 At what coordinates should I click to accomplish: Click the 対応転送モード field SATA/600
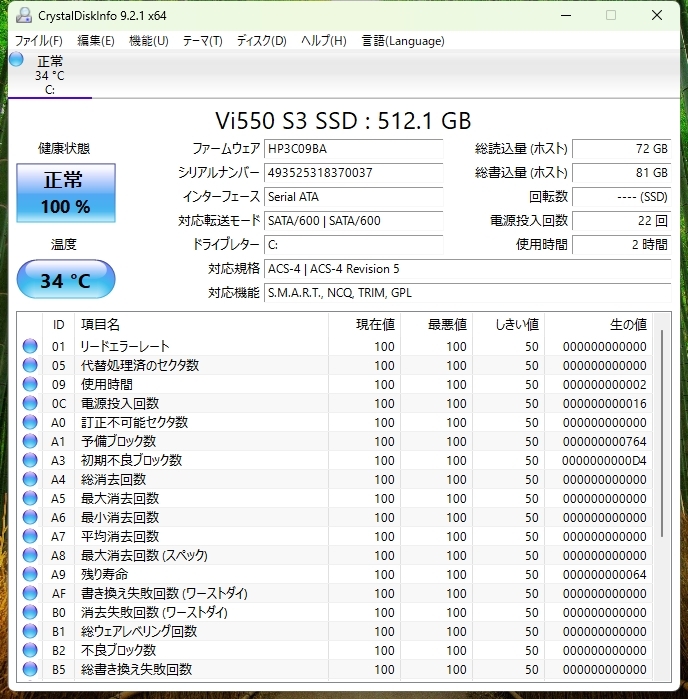pyautogui.click(x=354, y=221)
